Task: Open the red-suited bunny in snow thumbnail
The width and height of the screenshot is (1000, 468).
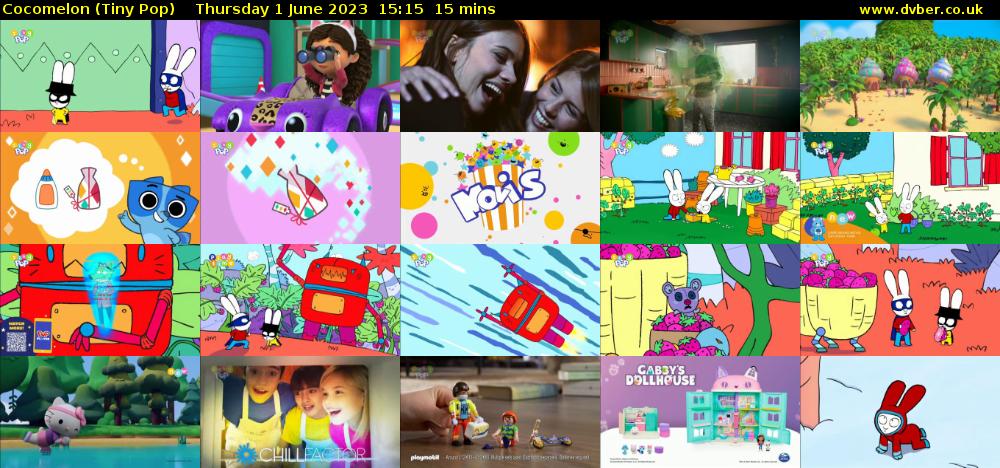Action: [900, 412]
